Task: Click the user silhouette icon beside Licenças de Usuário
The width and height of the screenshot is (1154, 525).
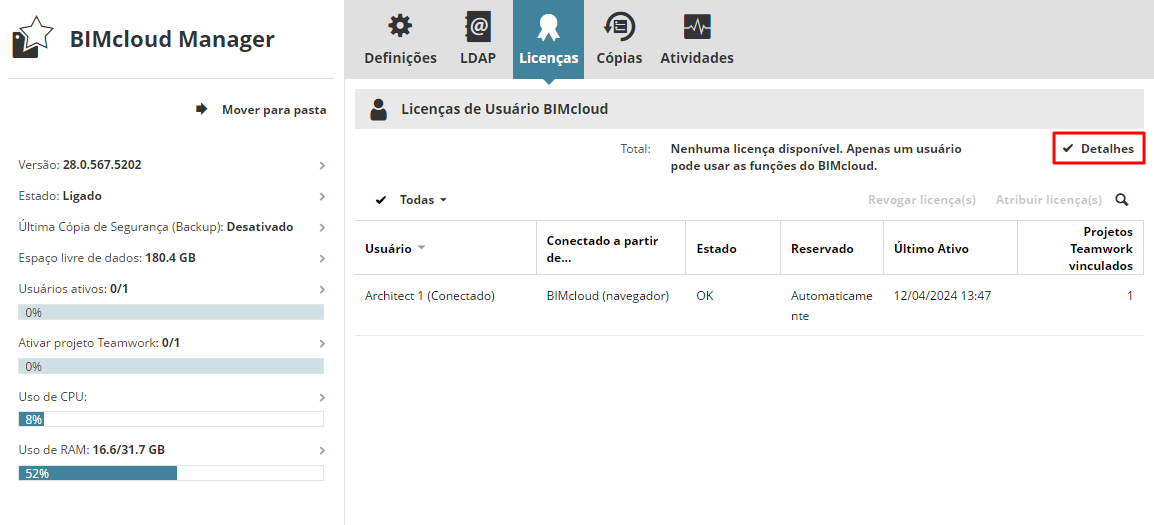Action: [378, 109]
